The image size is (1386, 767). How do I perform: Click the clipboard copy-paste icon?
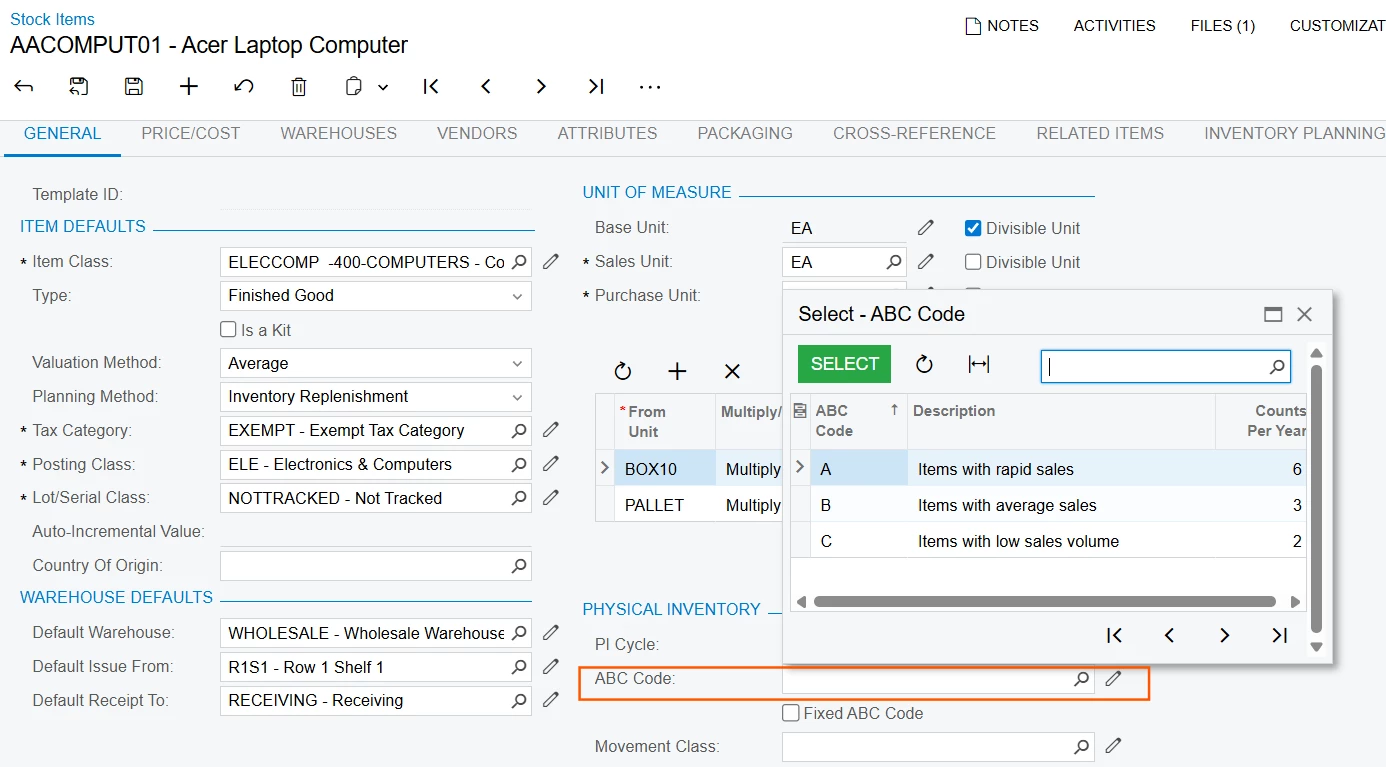click(353, 87)
